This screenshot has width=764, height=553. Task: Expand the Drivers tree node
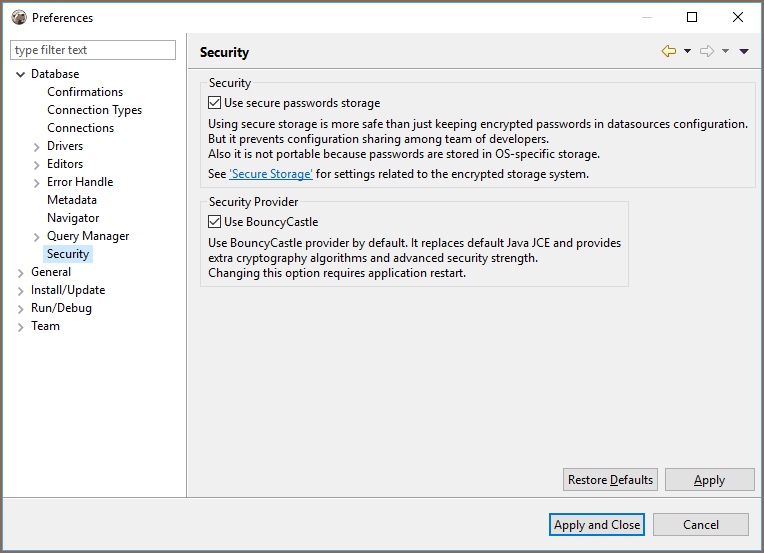pos(37,147)
